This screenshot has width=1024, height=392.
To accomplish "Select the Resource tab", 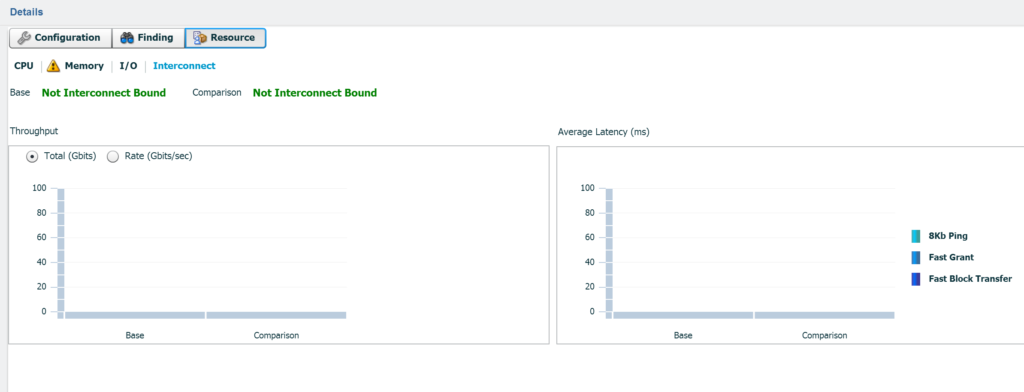I will tap(225, 38).
